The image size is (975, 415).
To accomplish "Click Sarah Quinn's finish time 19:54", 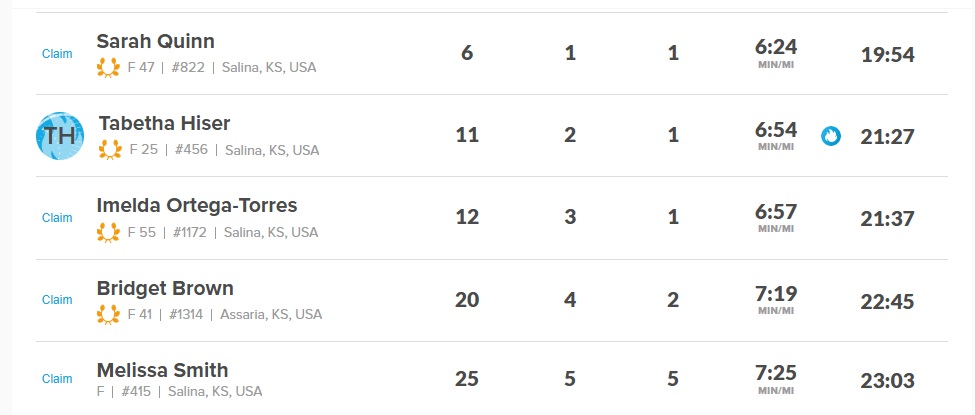I will click(887, 54).
